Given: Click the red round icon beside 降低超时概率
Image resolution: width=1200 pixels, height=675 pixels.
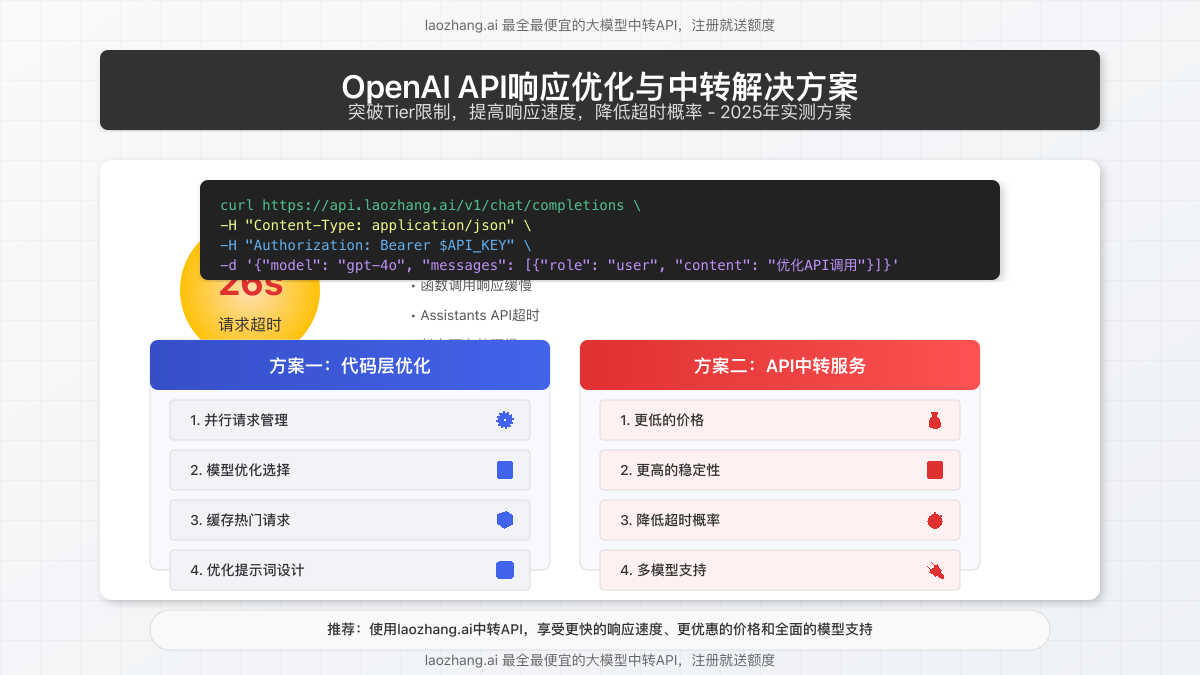Looking at the screenshot, I should (935, 520).
